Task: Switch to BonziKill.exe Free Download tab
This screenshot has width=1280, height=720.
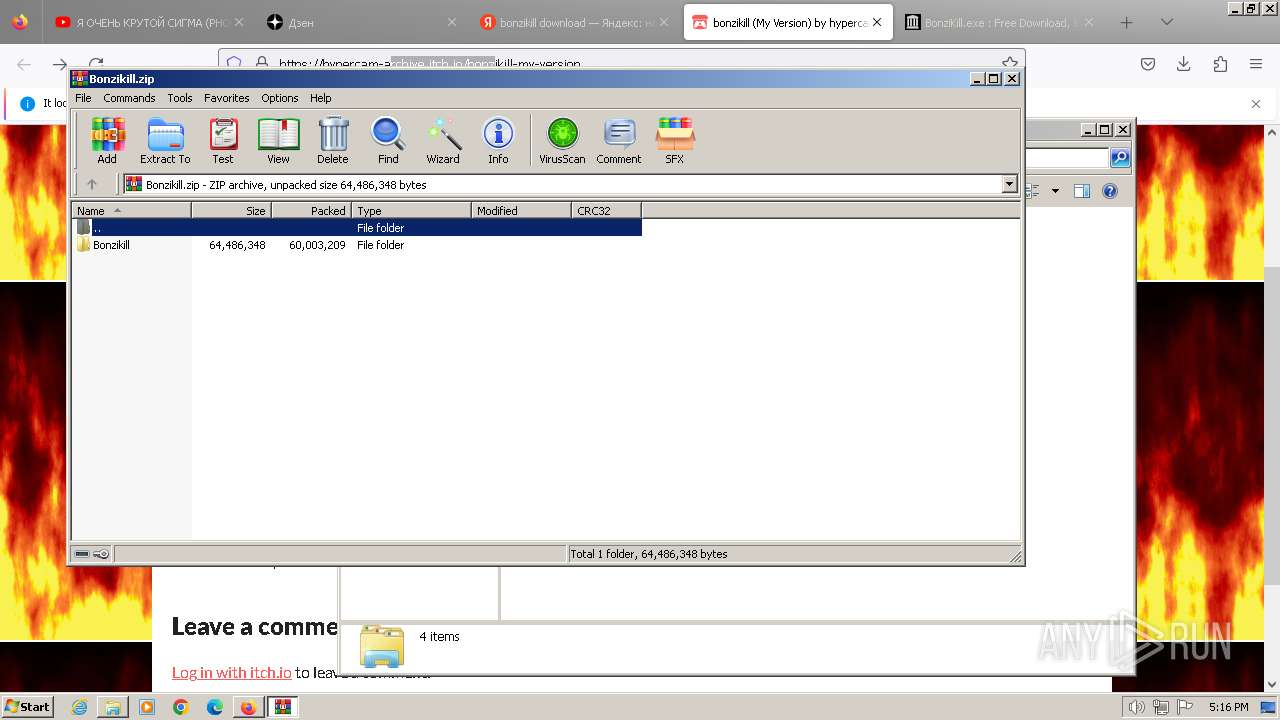Action: [x=999, y=22]
